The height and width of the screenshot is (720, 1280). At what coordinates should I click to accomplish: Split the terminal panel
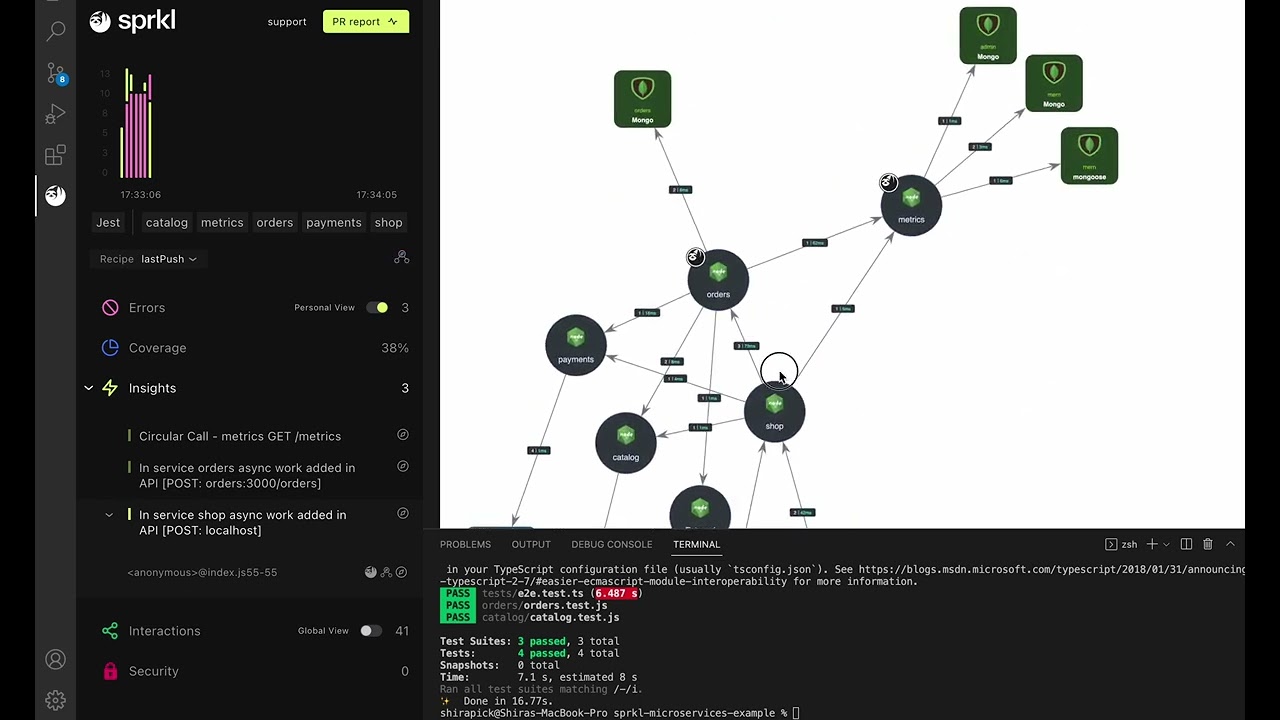[1186, 544]
